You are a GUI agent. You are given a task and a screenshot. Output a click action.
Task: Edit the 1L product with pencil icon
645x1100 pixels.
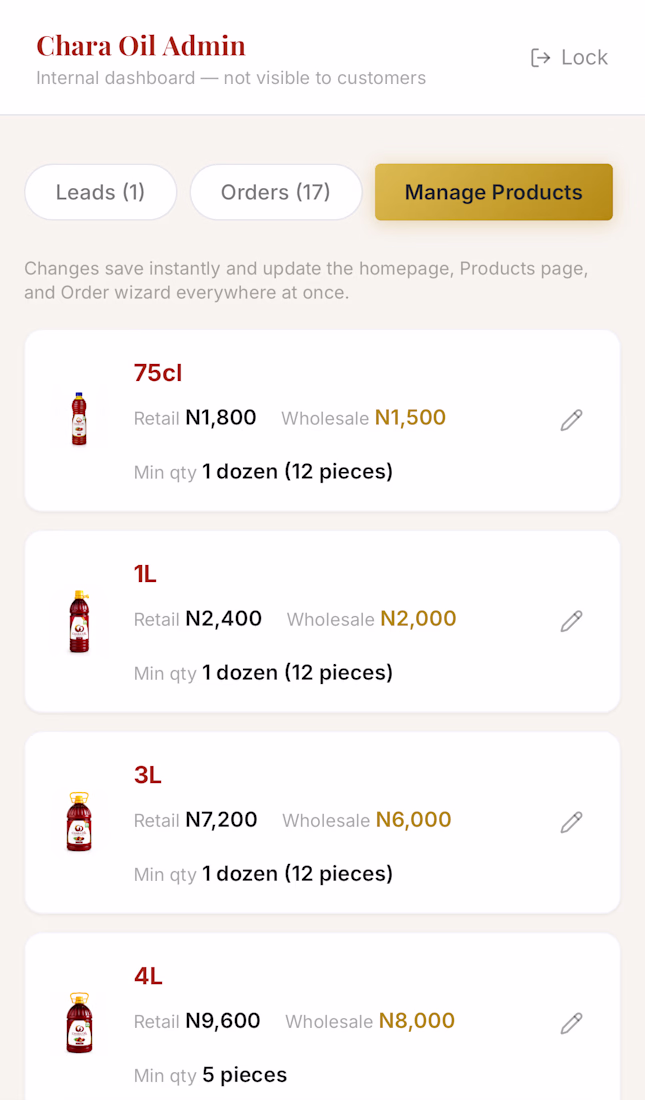pyautogui.click(x=571, y=621)
